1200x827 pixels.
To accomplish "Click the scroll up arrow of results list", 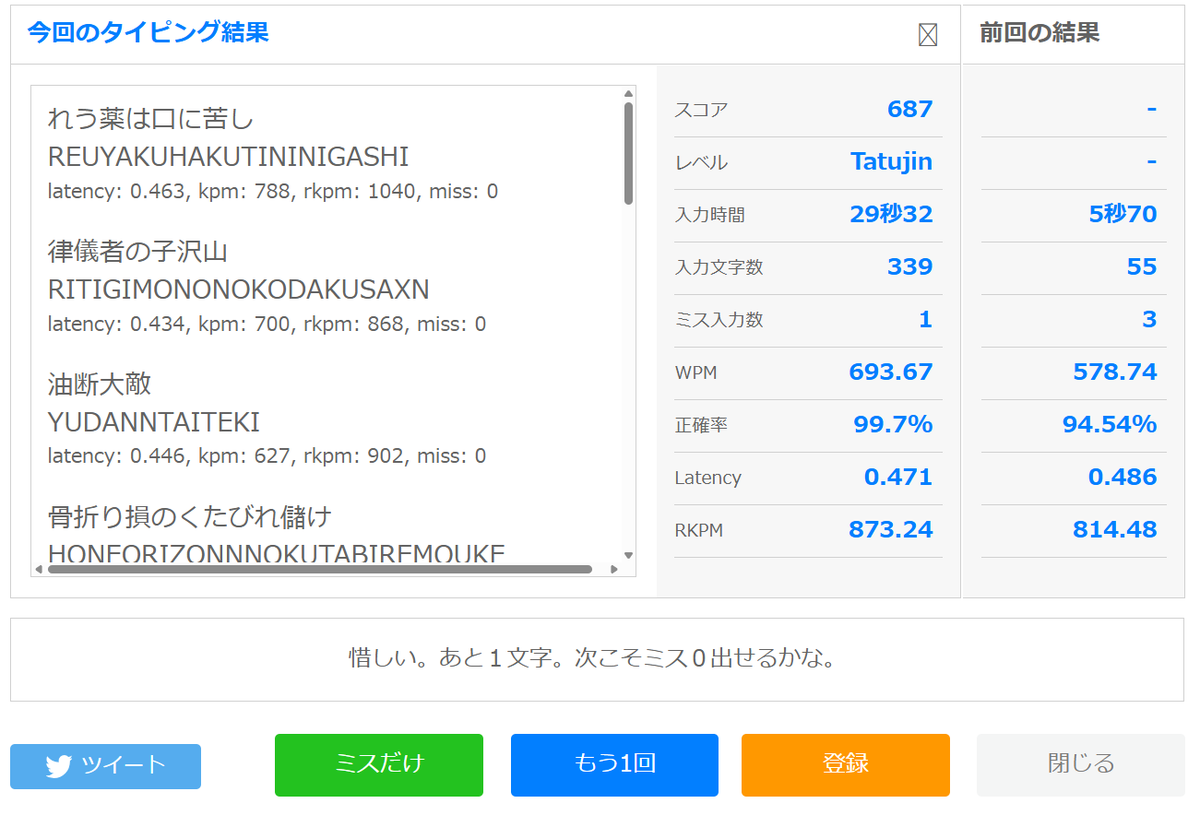I will tap(628, 92).
